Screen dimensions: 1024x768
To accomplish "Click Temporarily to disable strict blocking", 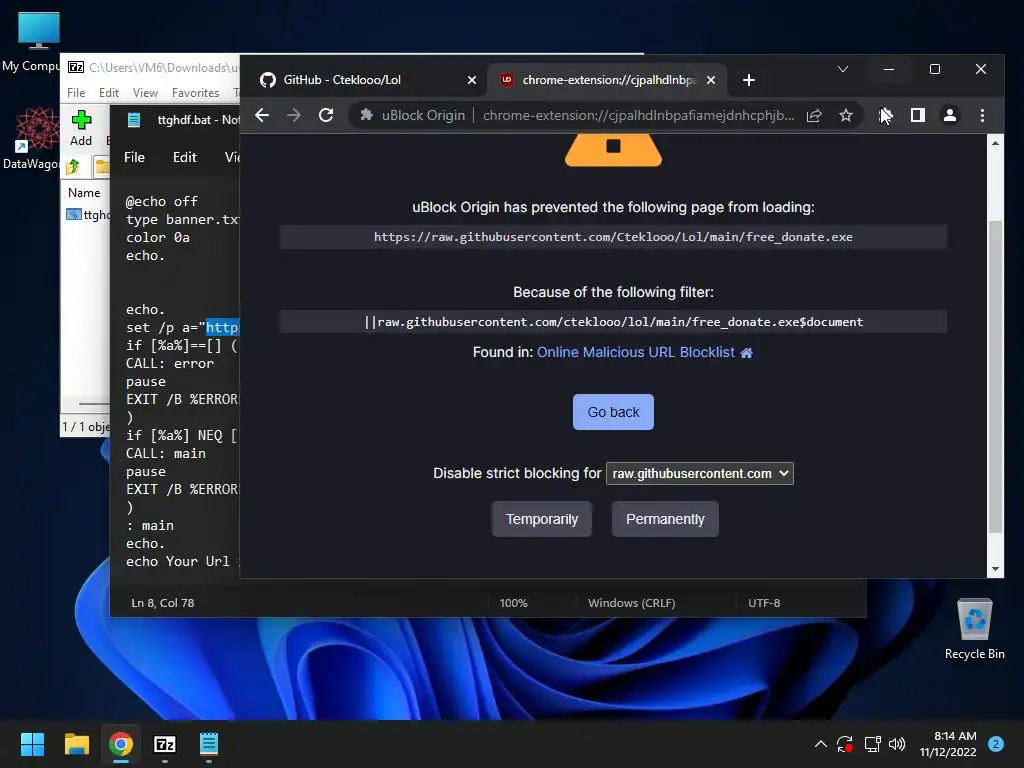I will (x=541, y=519).
